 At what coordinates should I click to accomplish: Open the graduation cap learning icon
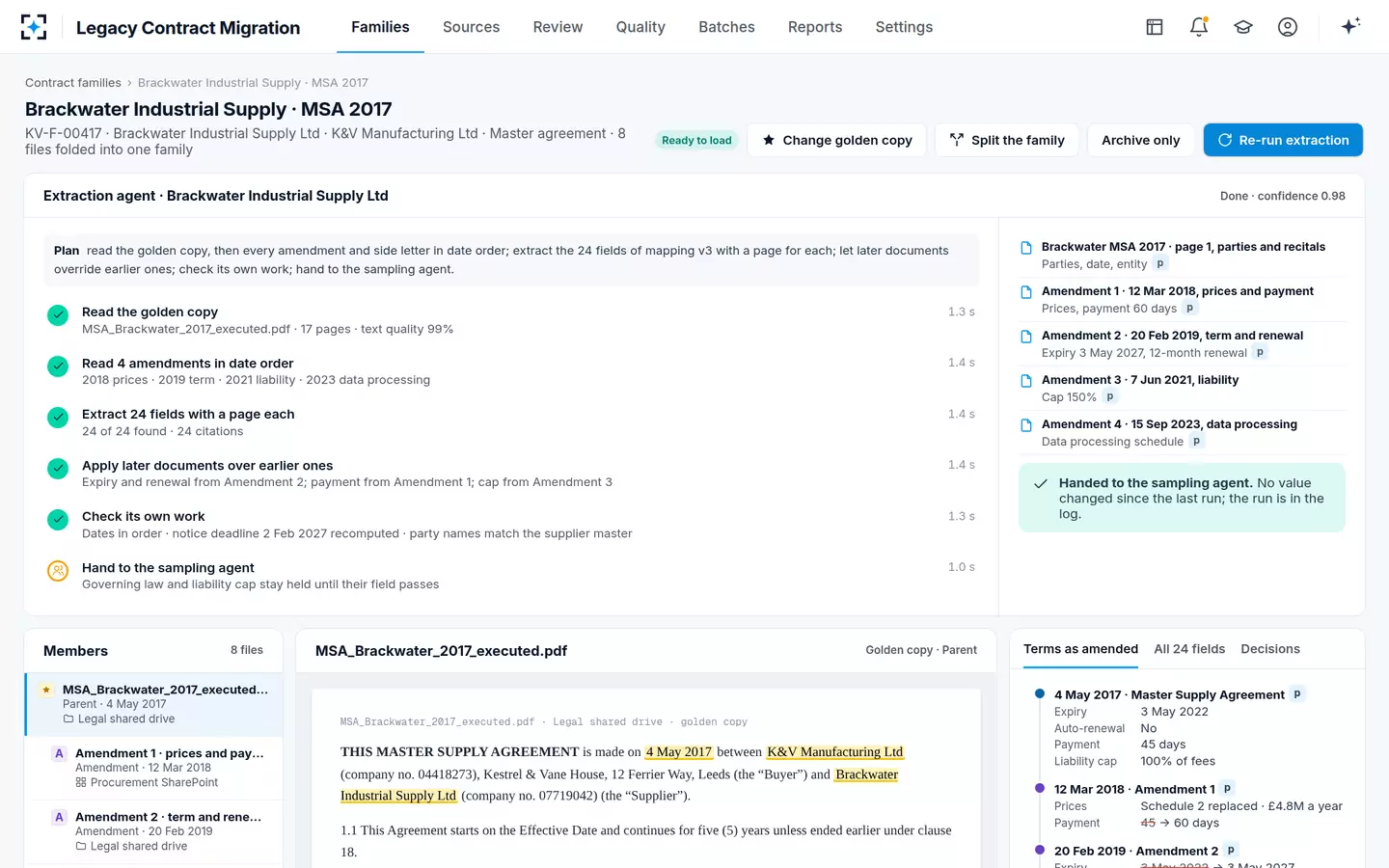pyautogui.click(x=1243, y=27)
